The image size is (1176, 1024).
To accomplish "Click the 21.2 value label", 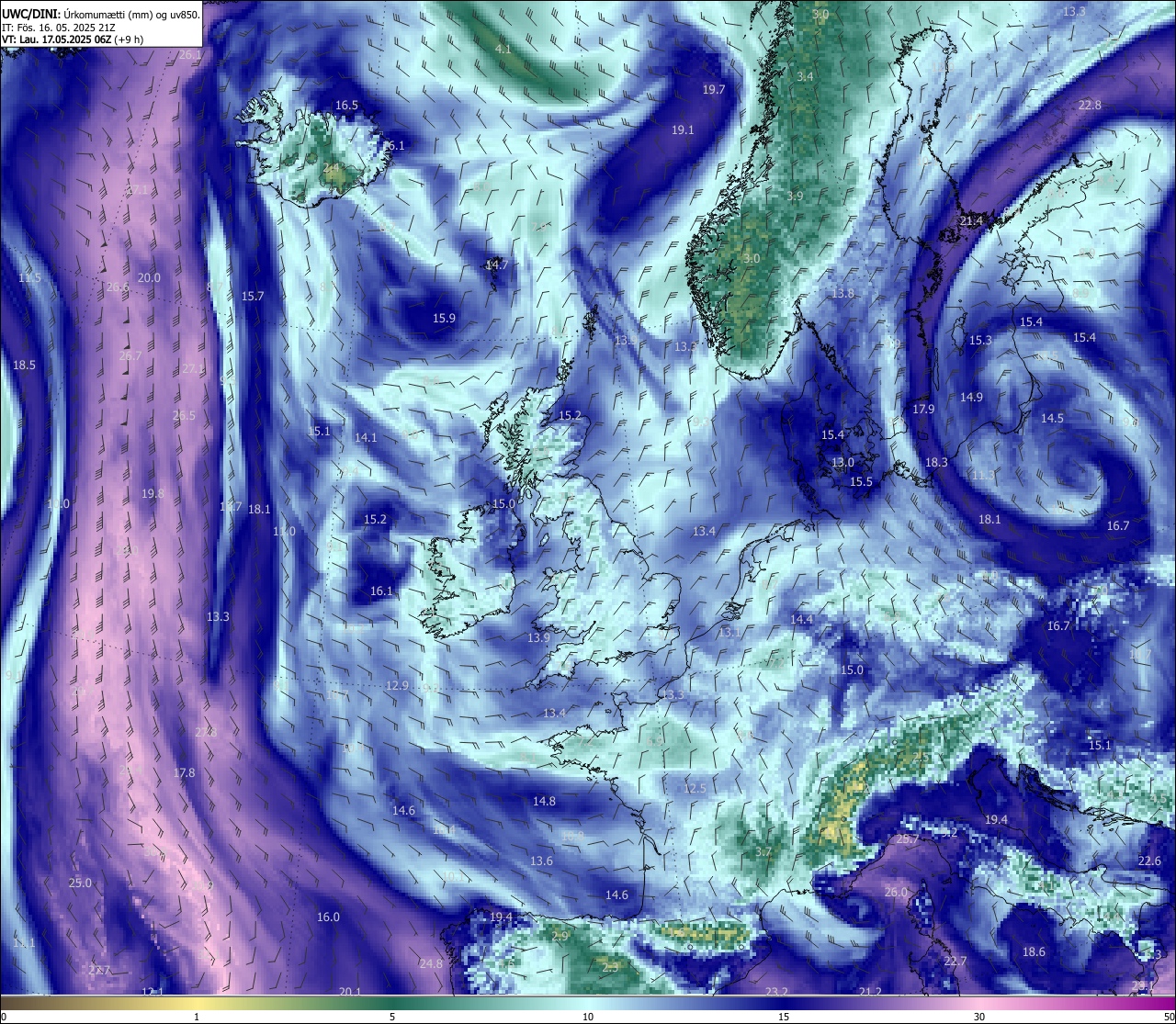I will (x=870, y=992).
